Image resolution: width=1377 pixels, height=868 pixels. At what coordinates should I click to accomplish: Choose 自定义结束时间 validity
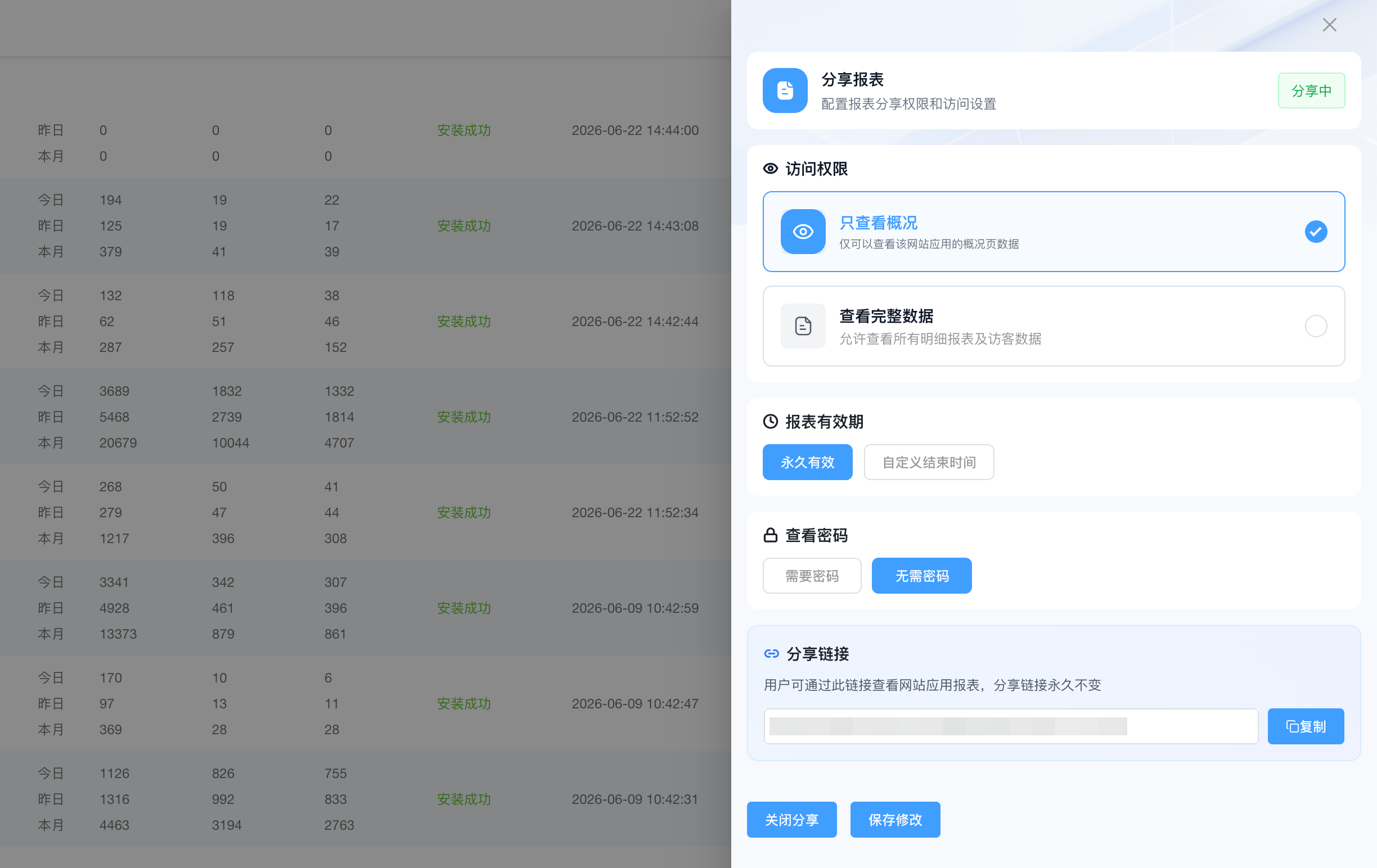coord(929,462)
